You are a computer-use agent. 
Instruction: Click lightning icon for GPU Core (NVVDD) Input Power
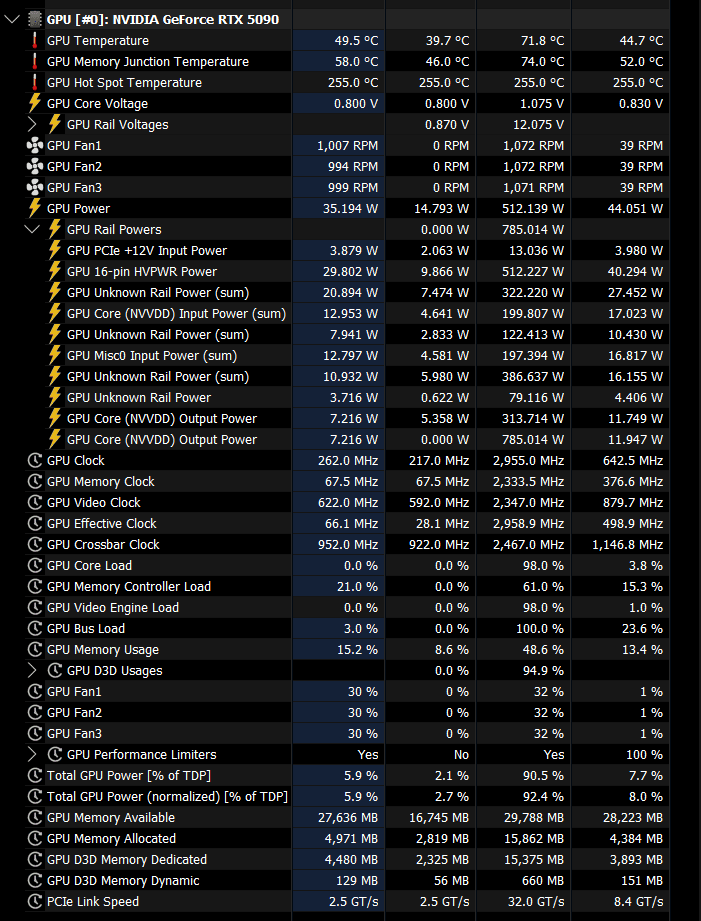click(55, 314)
